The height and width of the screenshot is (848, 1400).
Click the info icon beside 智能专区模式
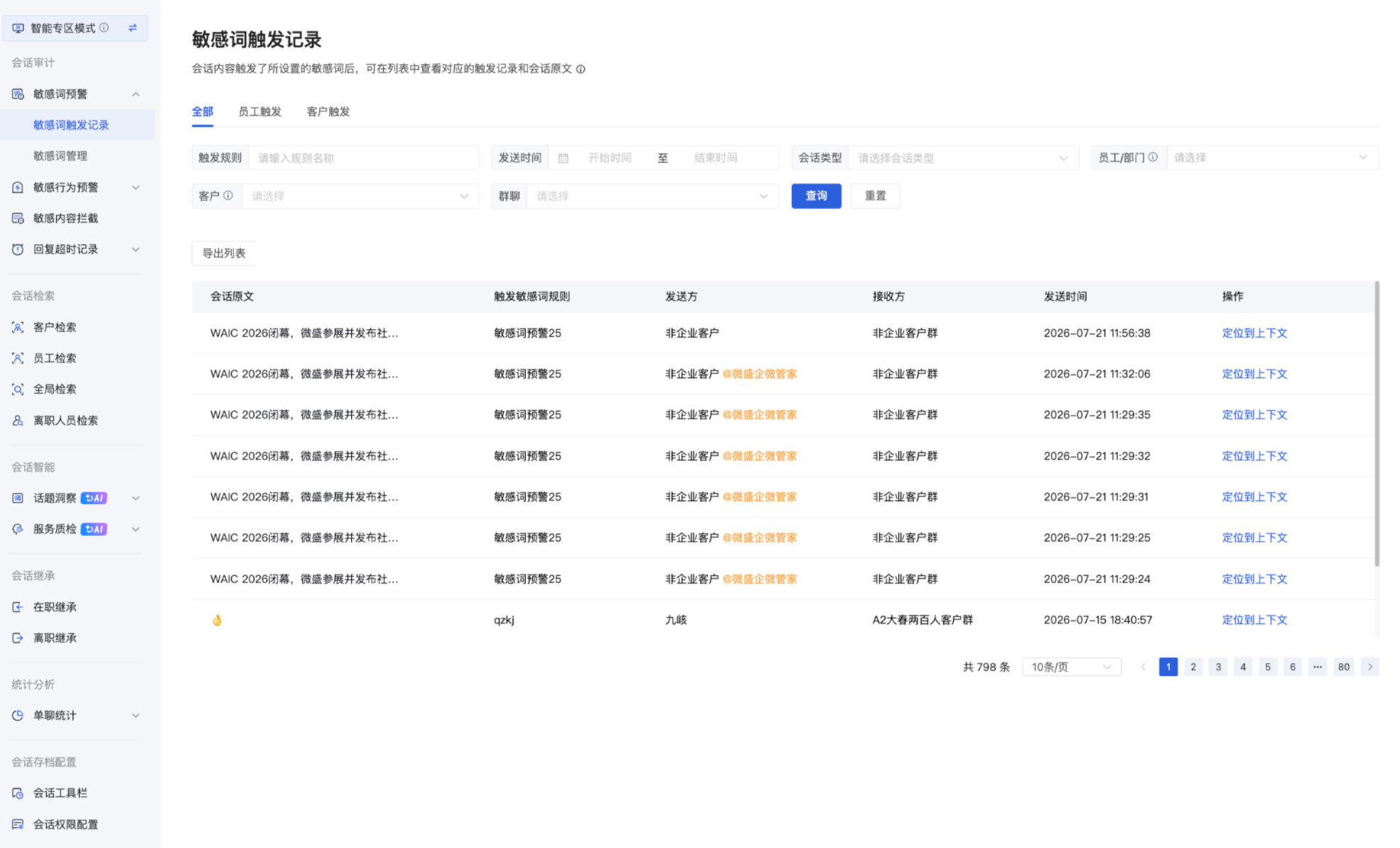[104, 28]
